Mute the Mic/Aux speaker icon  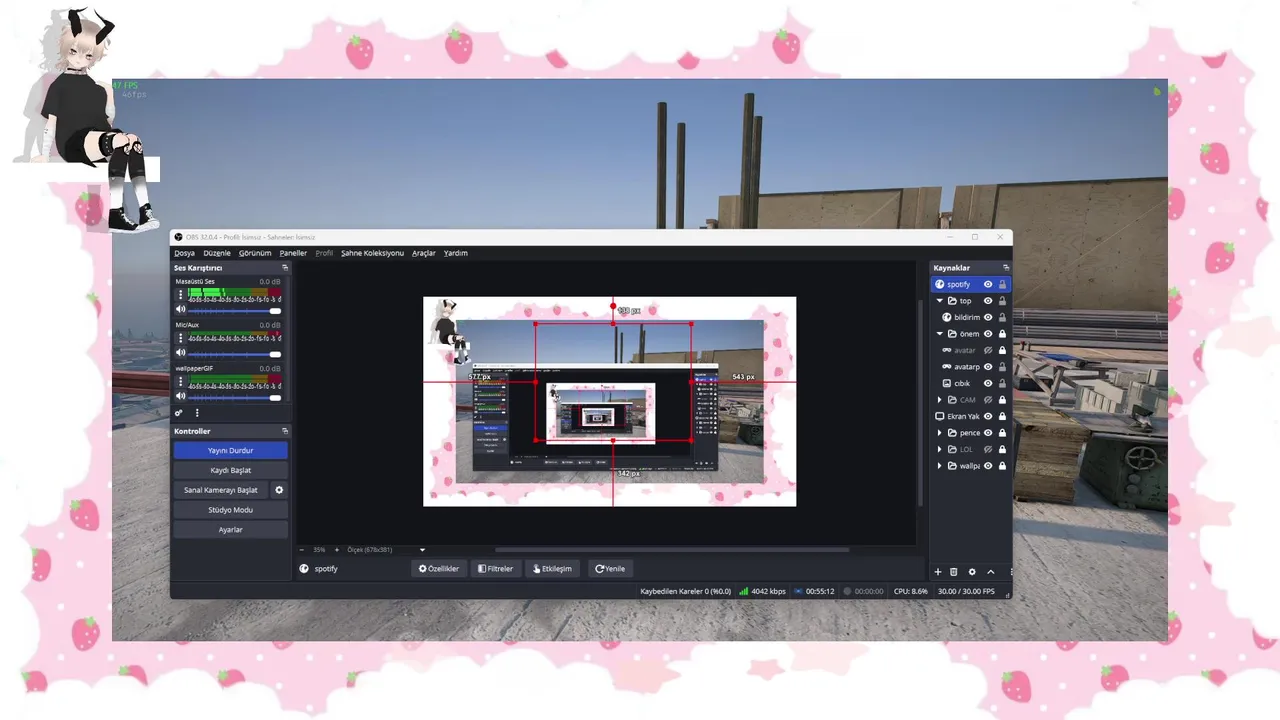181,353
